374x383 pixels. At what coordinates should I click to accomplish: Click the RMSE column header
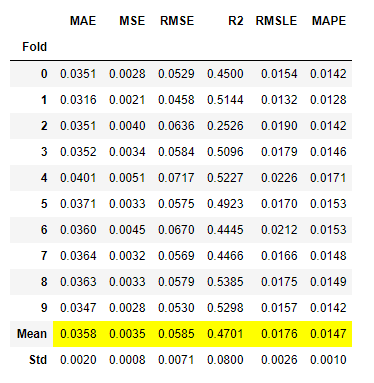coord(177,21)
